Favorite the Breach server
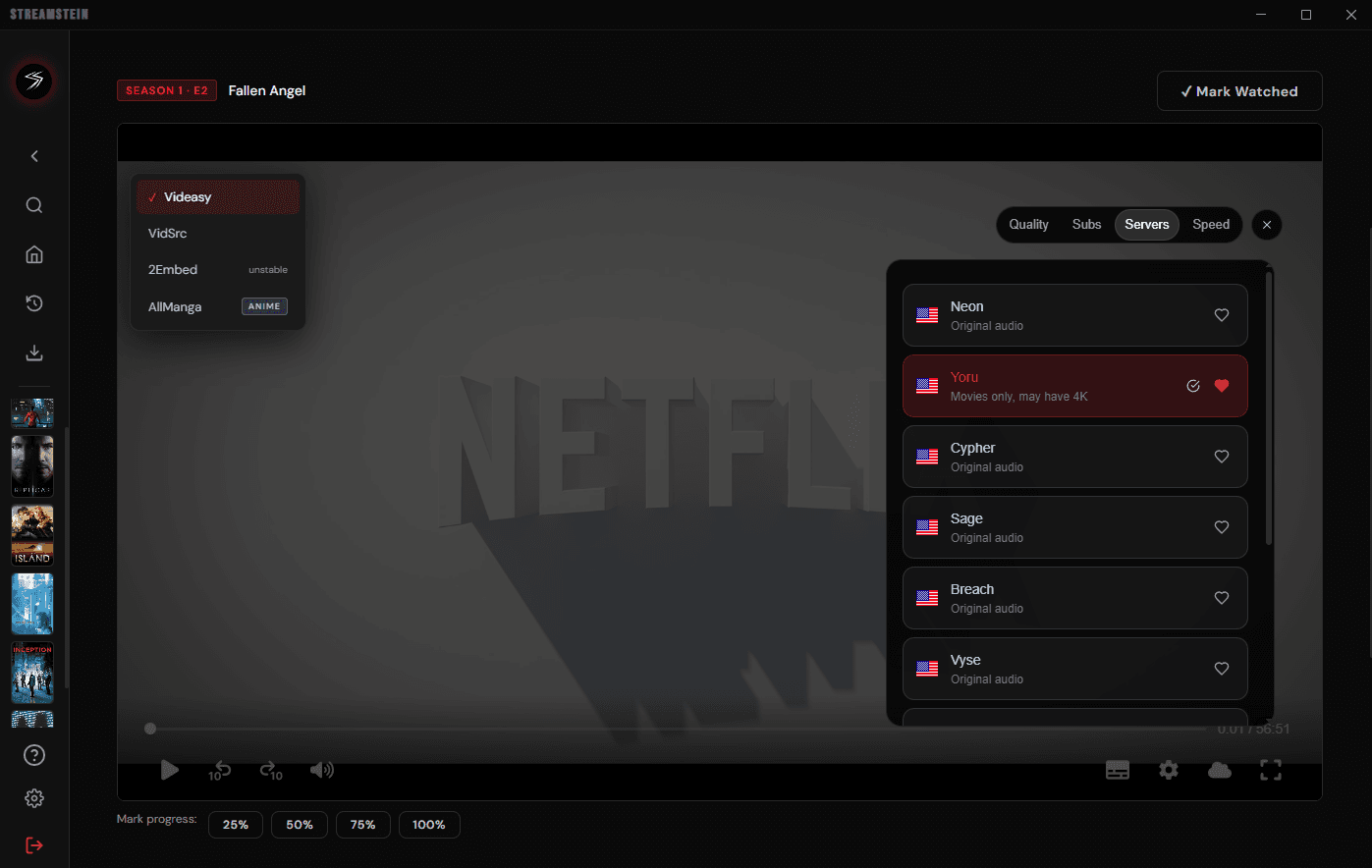The height and width of the screenshot is (868, 1372). click(1222, 598)
